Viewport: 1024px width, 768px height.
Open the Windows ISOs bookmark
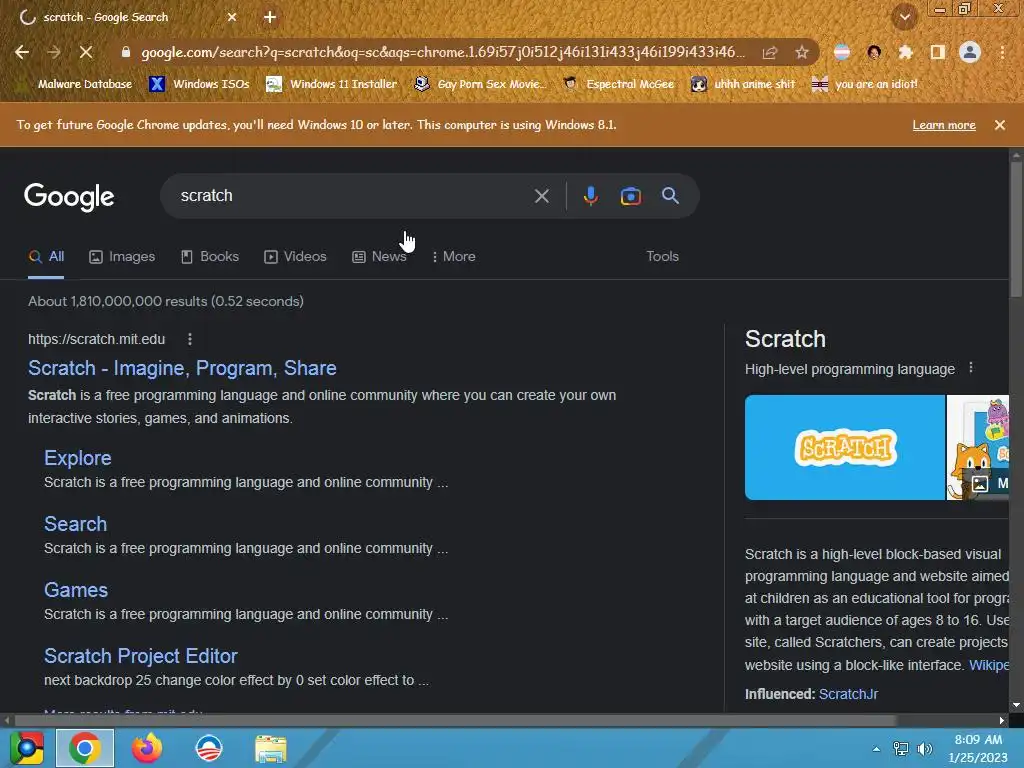(200, 84)
